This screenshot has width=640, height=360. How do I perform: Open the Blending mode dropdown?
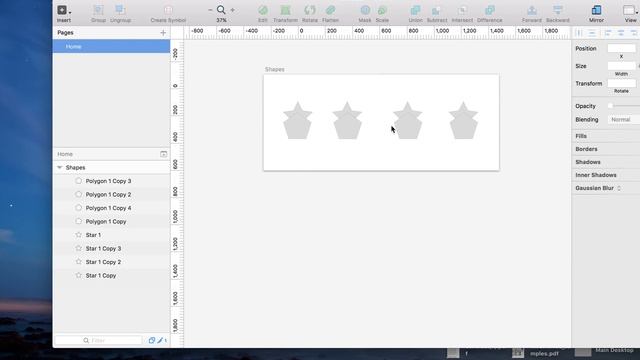(x=624, y=120)
